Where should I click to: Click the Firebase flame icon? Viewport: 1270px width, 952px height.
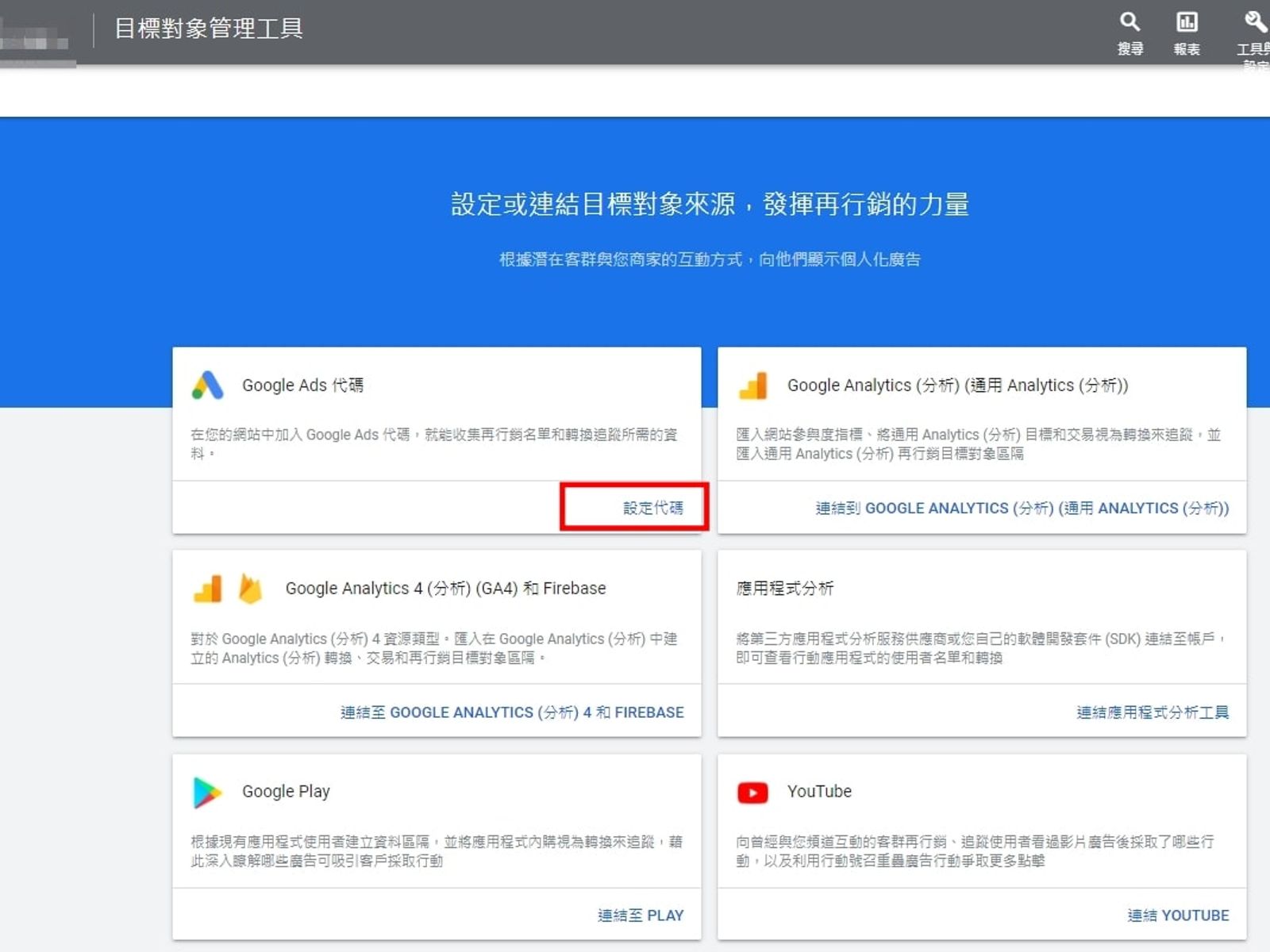(x=250, y=589)
